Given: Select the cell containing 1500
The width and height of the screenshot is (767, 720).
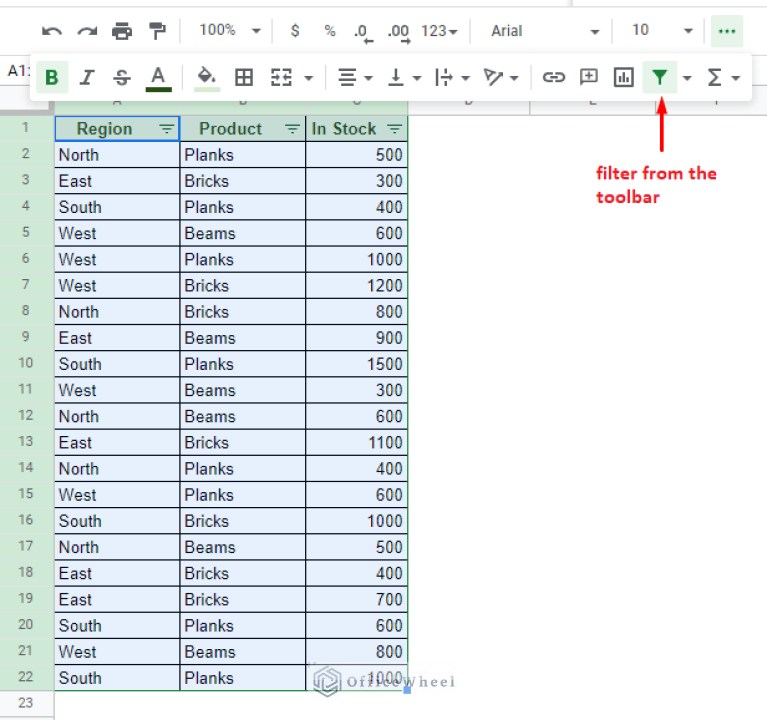Looking at the screenshot, I should (357, 364).
